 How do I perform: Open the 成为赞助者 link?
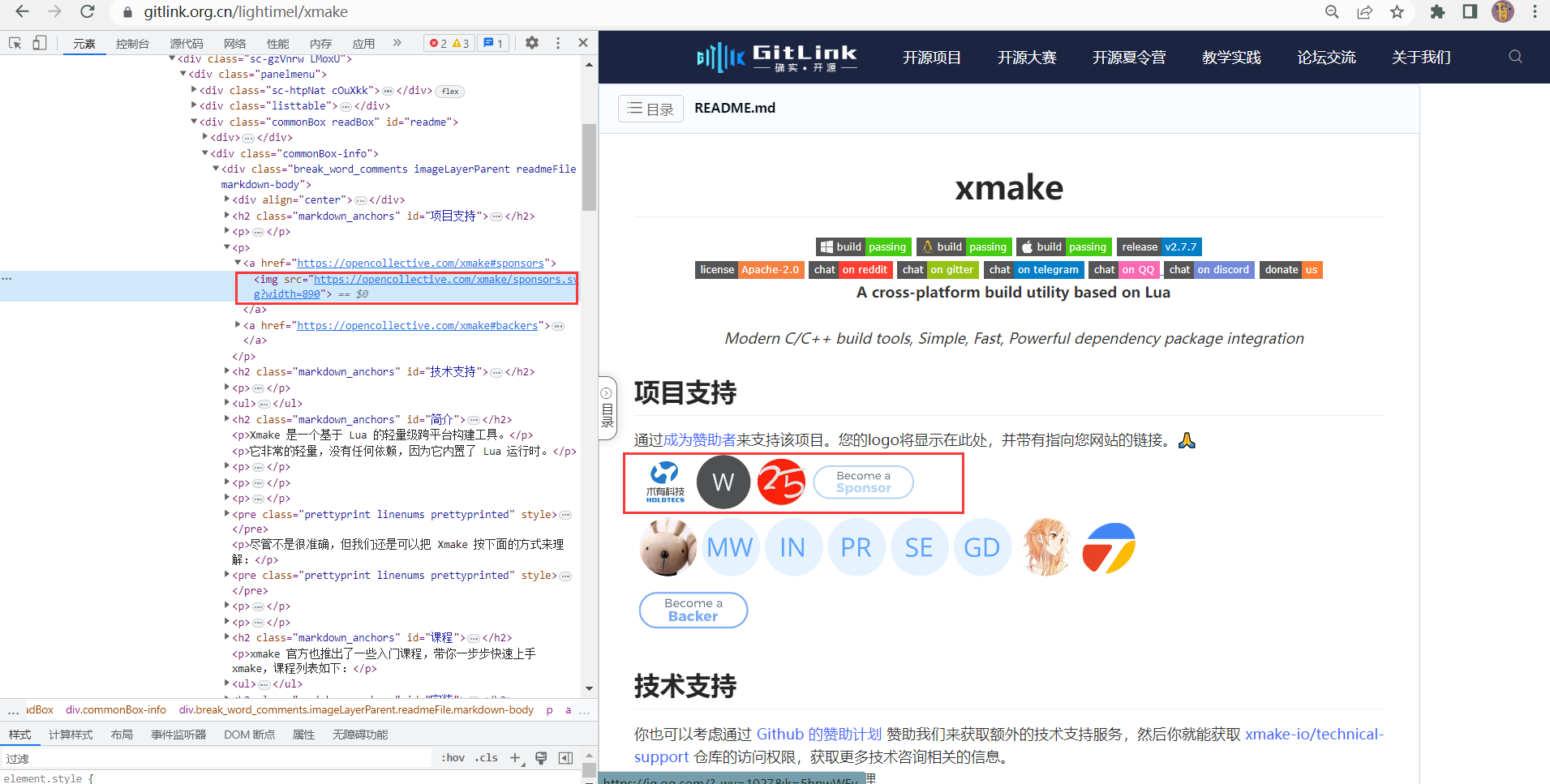tap(699, 440)
